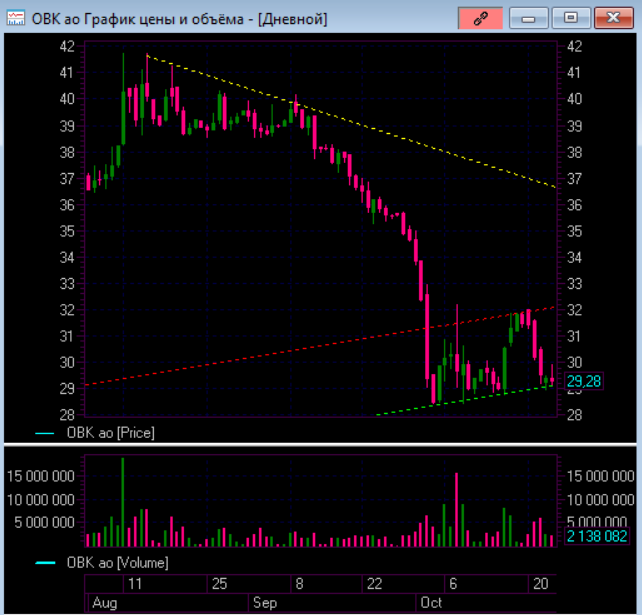Click the 10 000 000 label on right volume axis
The width and height of the screenshot is (642, 615).
click(x=600, y=500)
